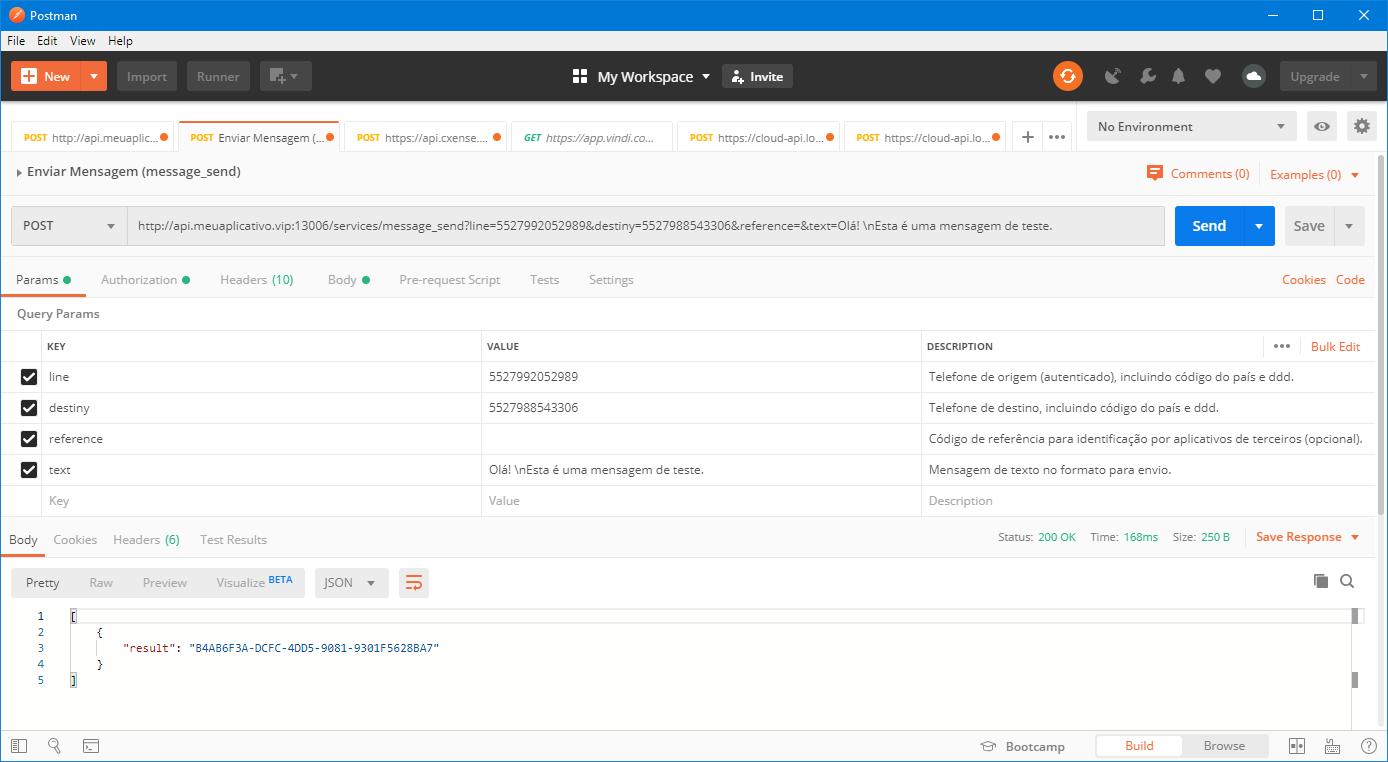This screenshot has width=1388, height=762.
Task: Click the environment quick look eye icon
Action: pyautogui.click(x=1322, y=127)
